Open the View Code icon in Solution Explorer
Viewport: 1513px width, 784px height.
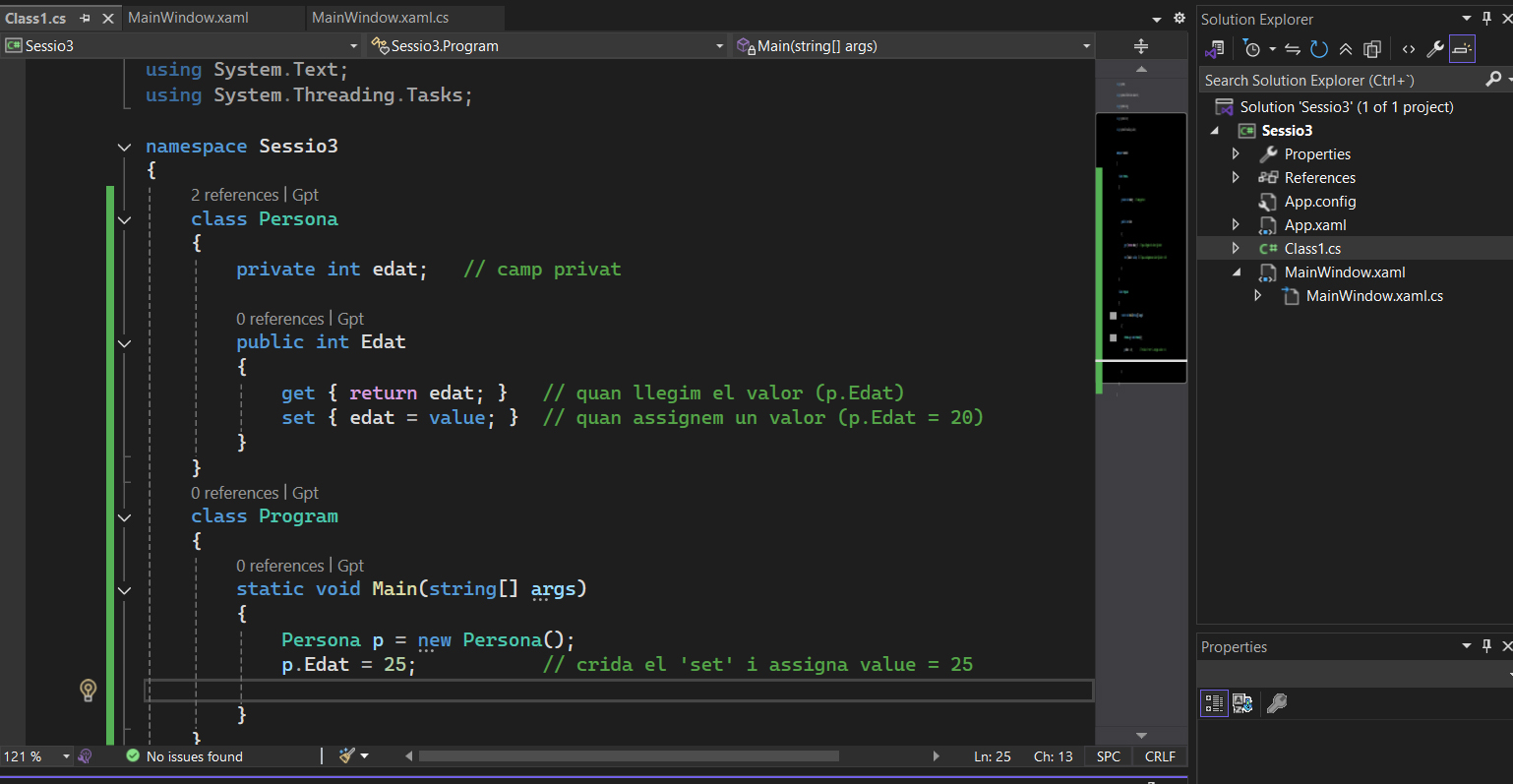coord(1409,49)
